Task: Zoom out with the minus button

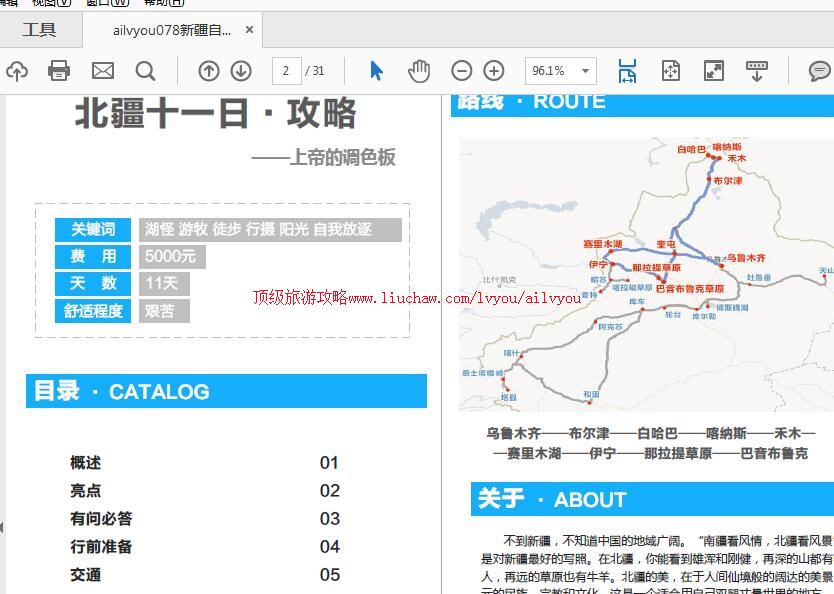Action: click(x=461, y=71)
